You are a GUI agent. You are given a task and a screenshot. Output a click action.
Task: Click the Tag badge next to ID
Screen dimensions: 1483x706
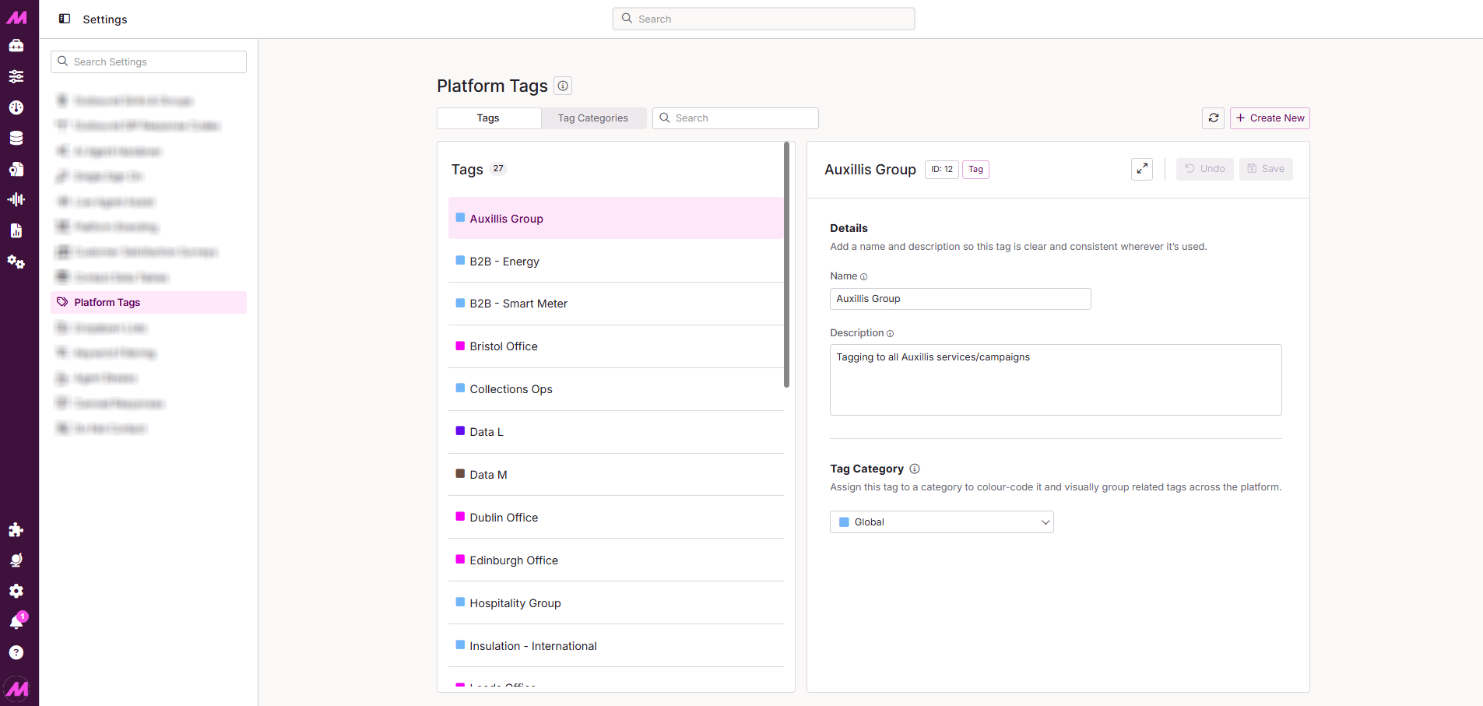976,170
